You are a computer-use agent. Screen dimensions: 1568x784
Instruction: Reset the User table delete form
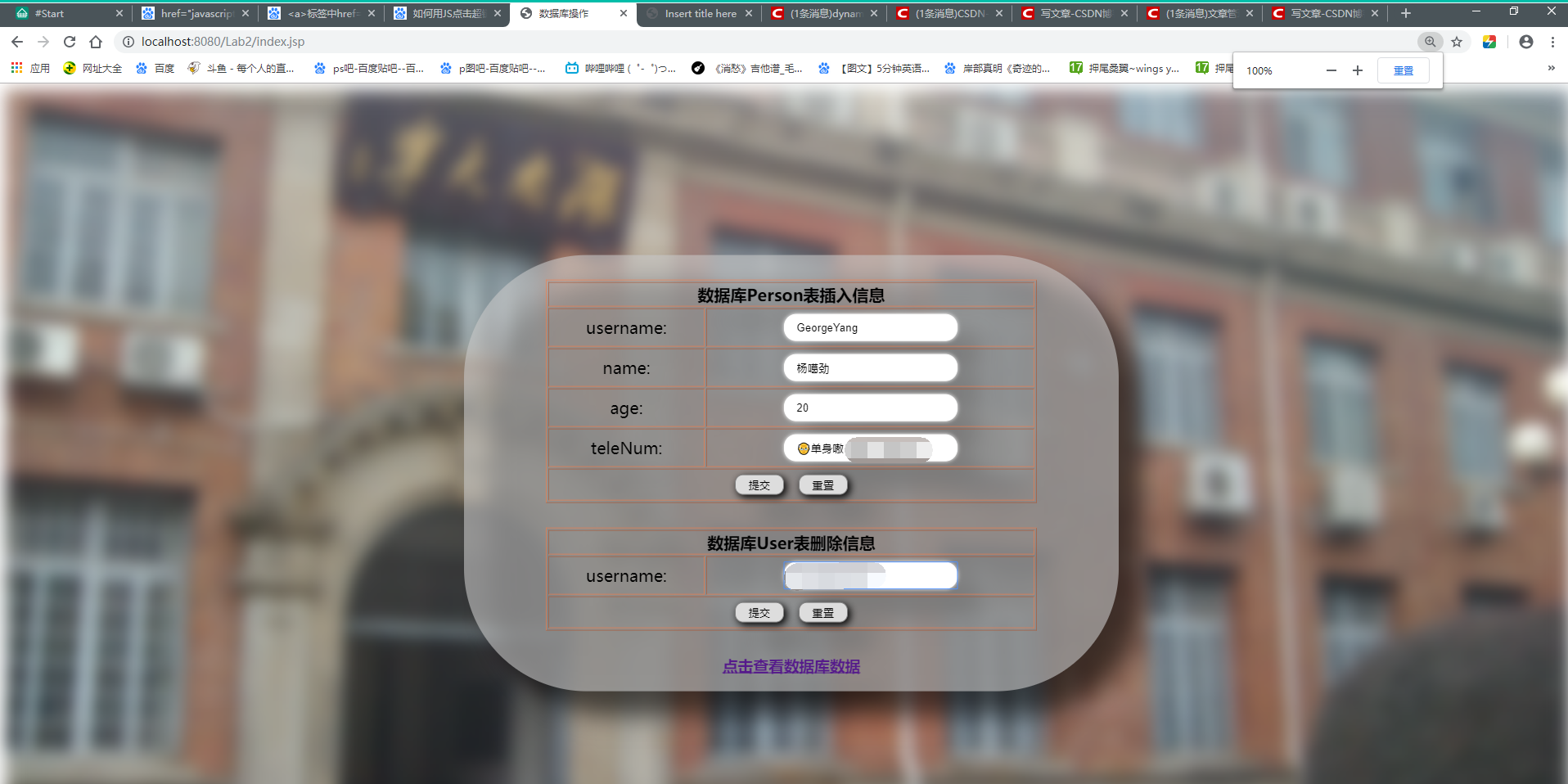(822, 612)
